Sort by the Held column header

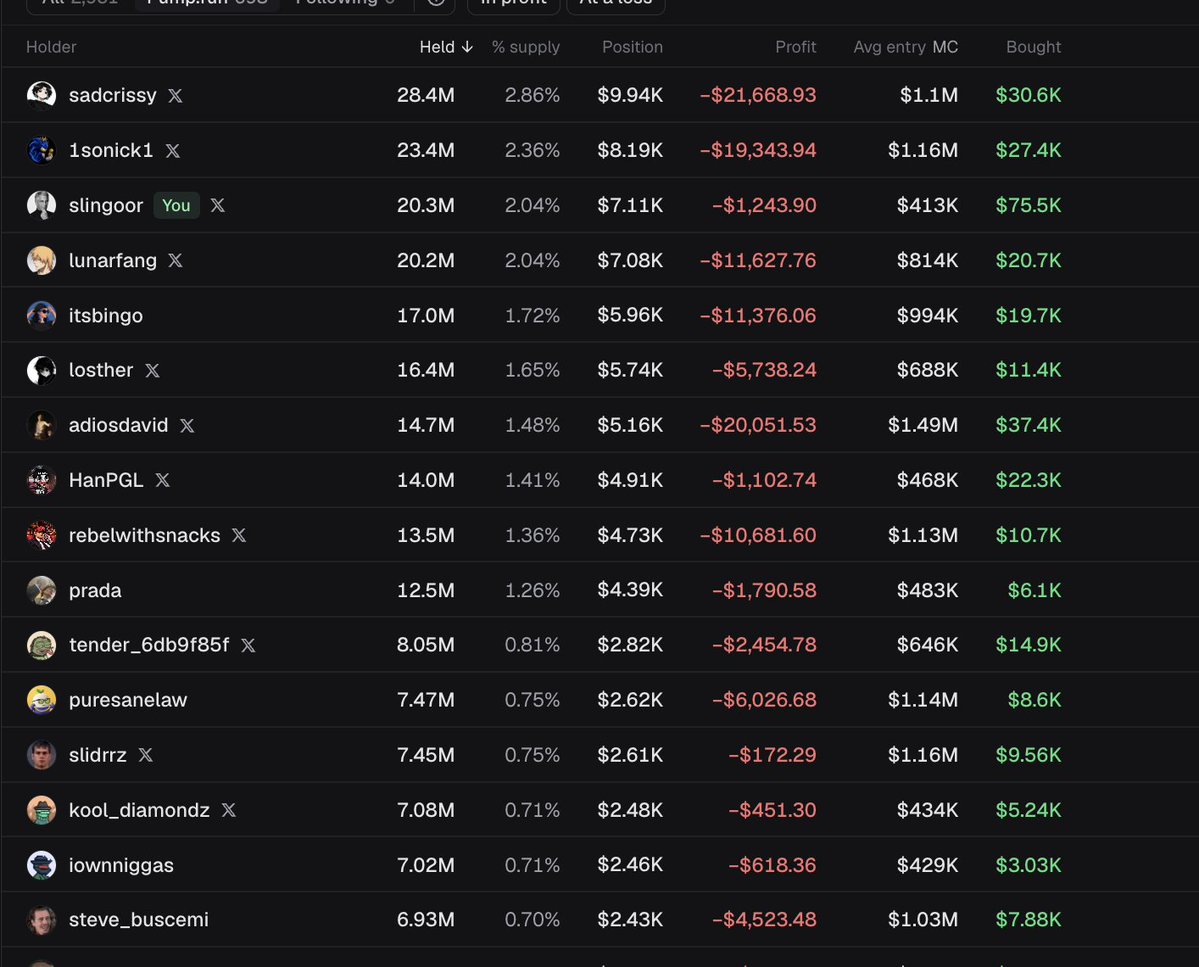[447, 47]
